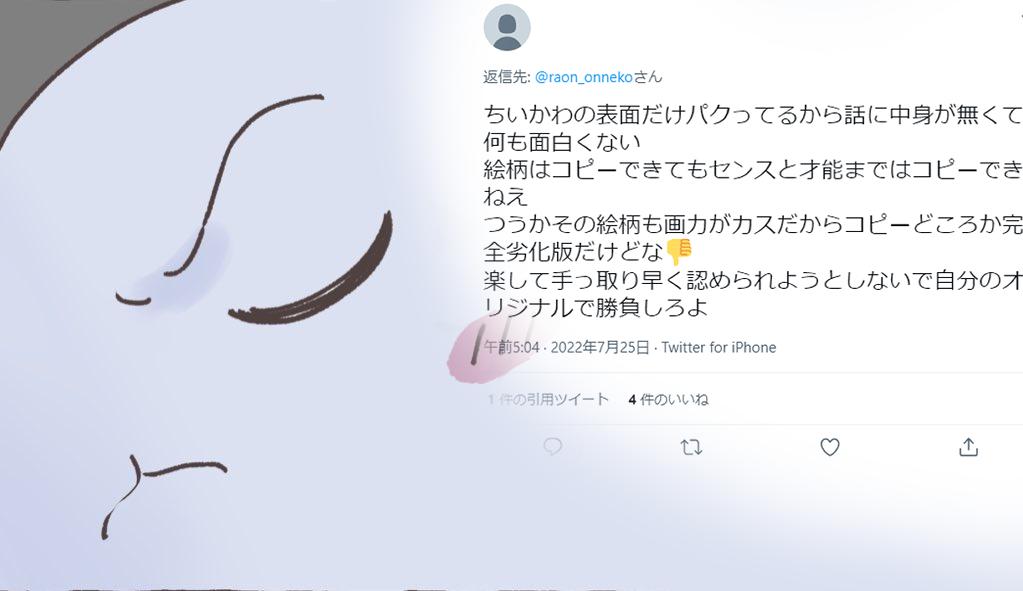
Task: Click the pink blush mark on cheek
Action: point(483,352)
